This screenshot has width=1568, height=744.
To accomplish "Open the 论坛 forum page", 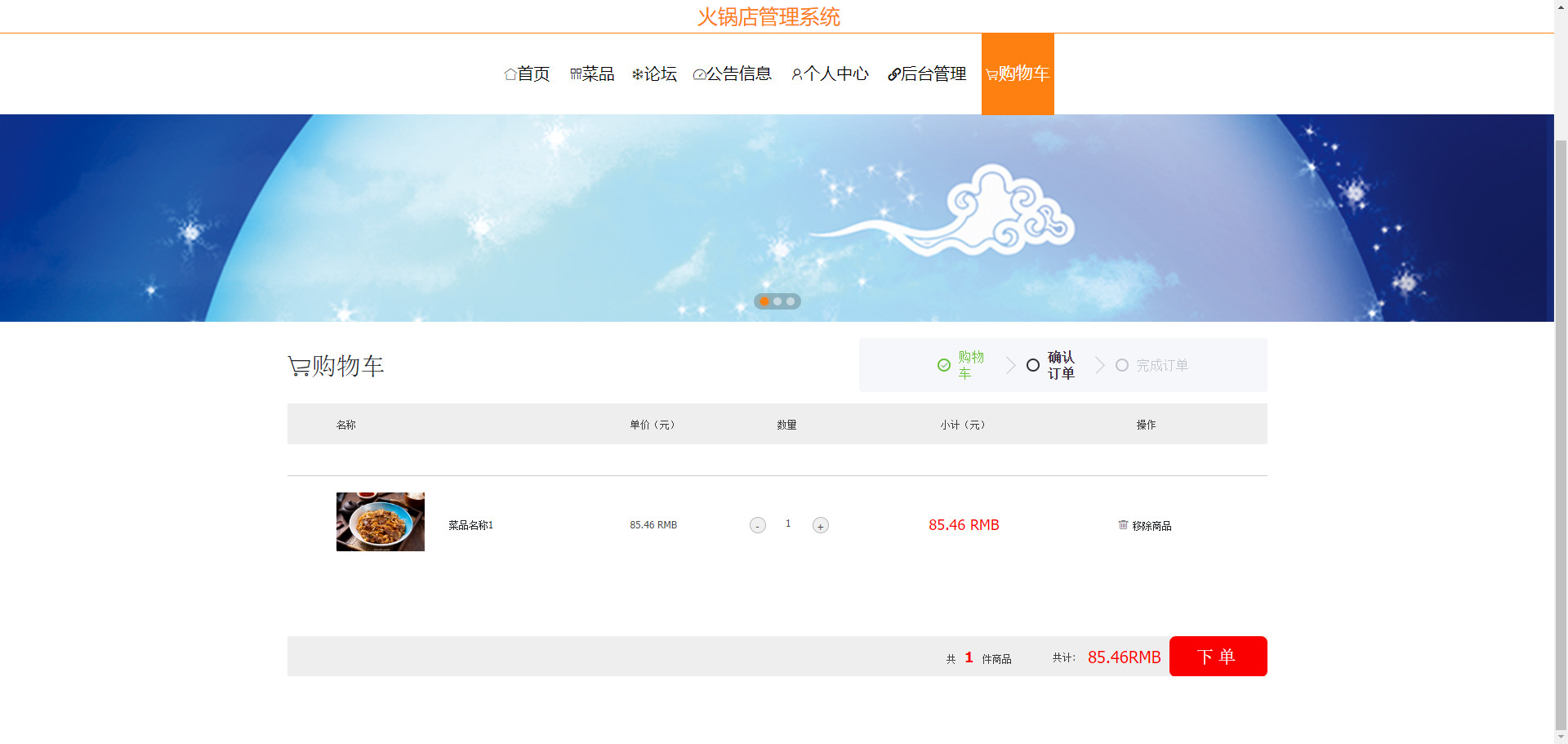I will click(x=654, y=74).
